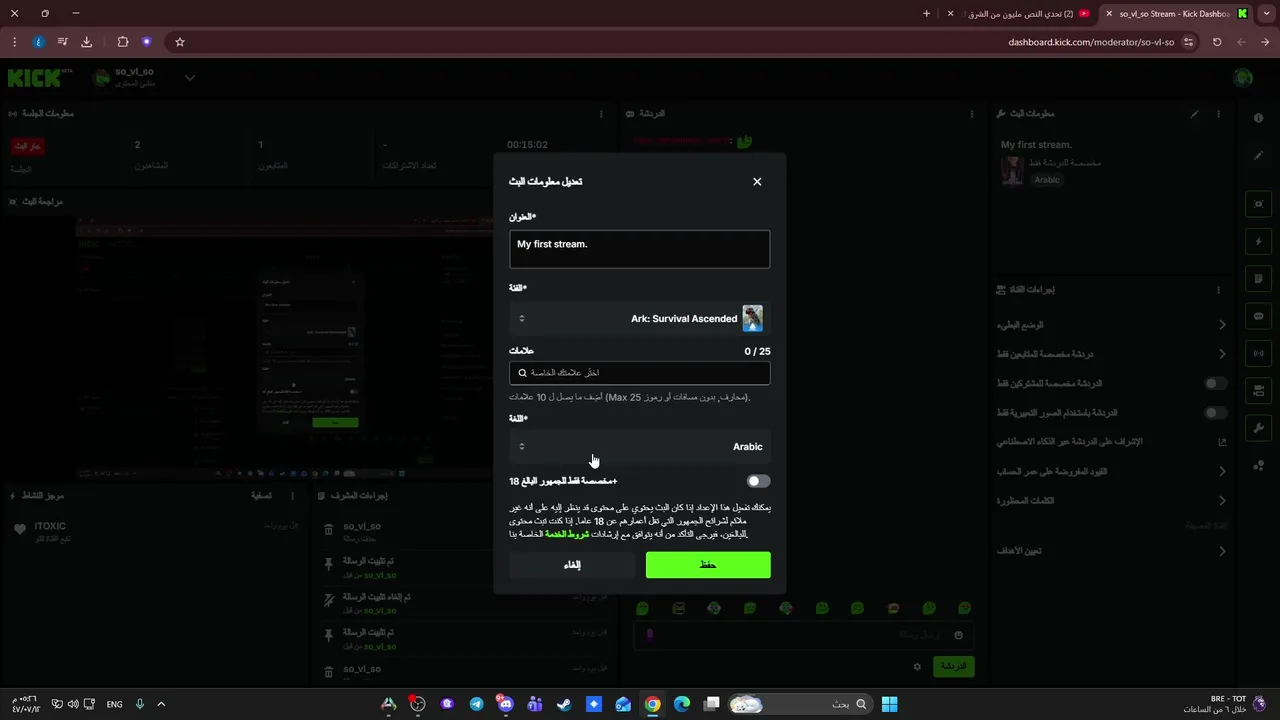The width and height of the screenshot is (1280, 720).
Task: Click the screen capture icon in sidebar
Action: pos(1259,204)
